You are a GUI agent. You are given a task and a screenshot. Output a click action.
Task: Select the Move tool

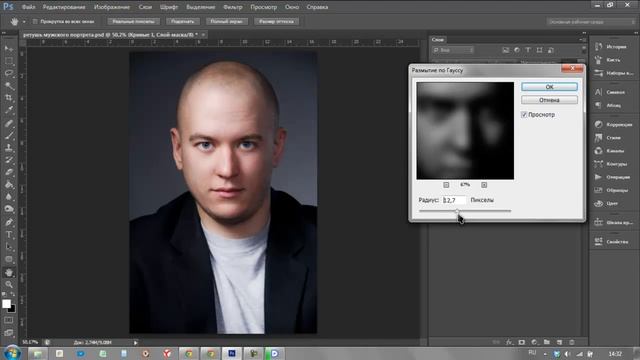[9, 49]
